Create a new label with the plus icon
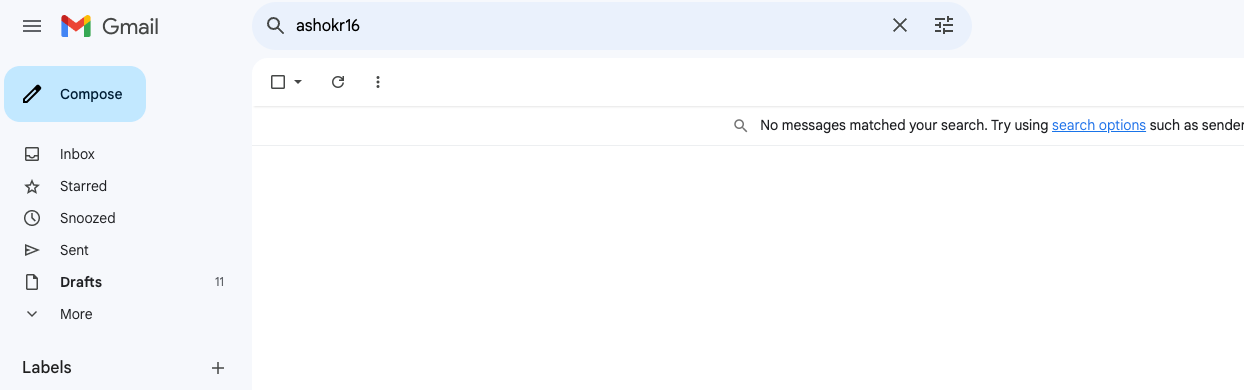Screen dimensions: 1244x390 [x=218, y=368]
